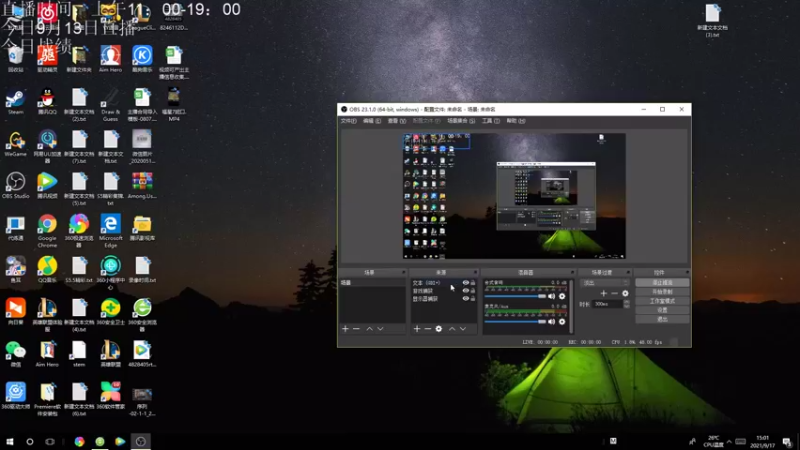Mute Mic/Aux speaker icon
800x450 pixels.
pyautogui.click(x=552, y=322)
